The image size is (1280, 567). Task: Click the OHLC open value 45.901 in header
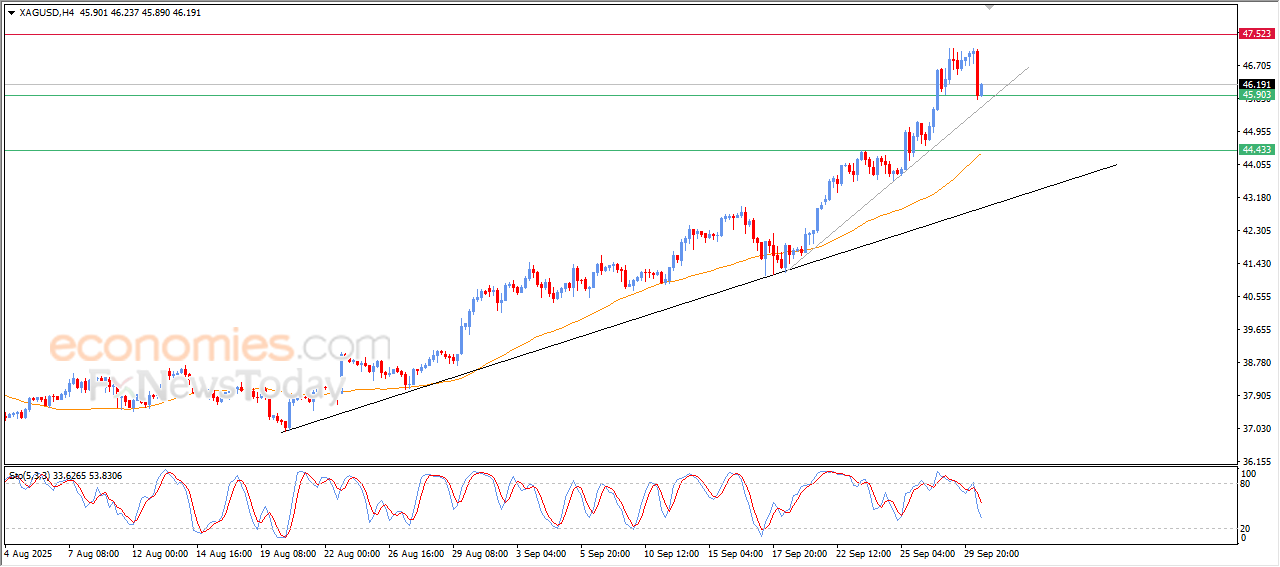pos(93,13)
